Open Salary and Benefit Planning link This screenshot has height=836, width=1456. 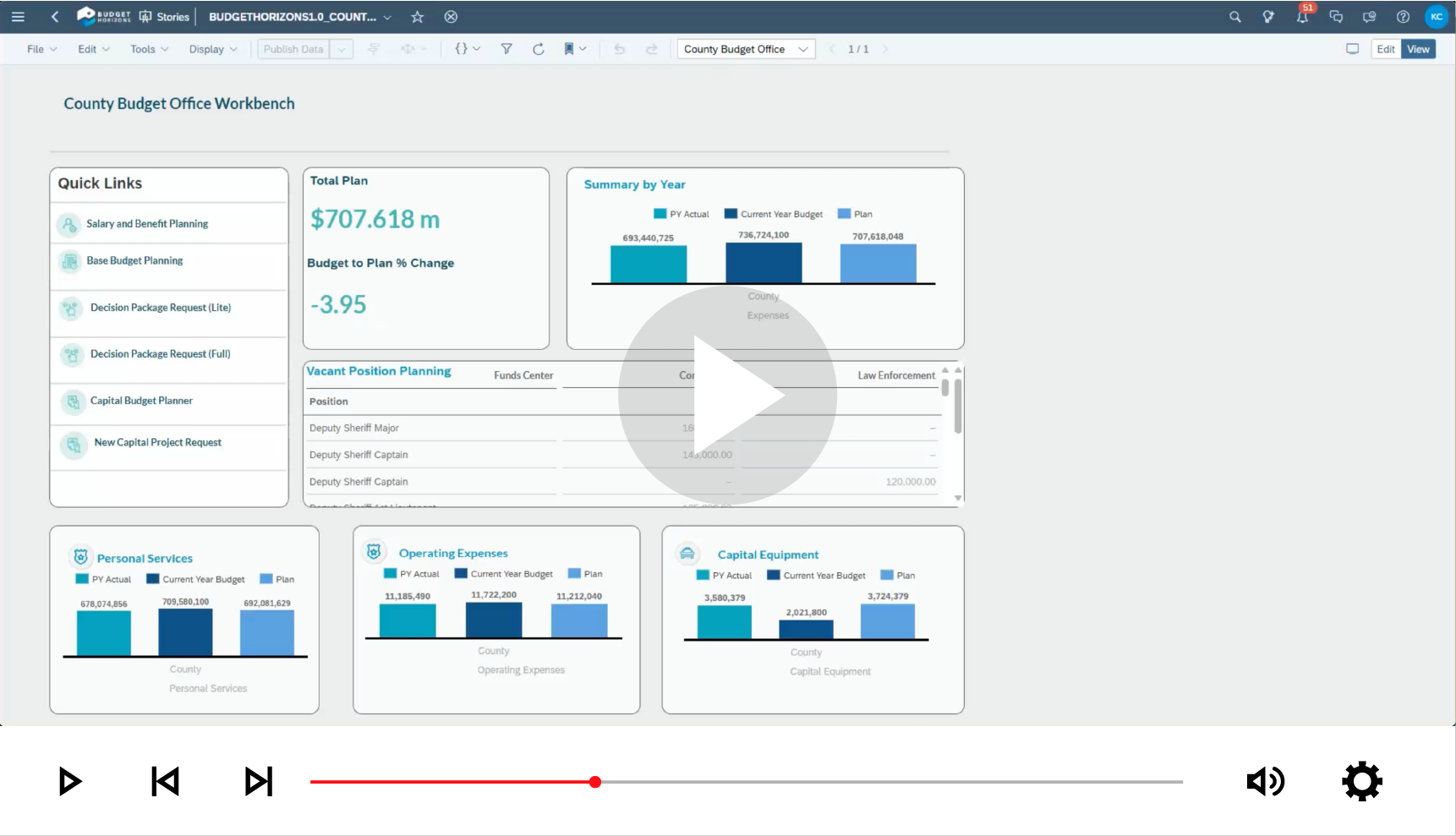[x=146, y=224]
